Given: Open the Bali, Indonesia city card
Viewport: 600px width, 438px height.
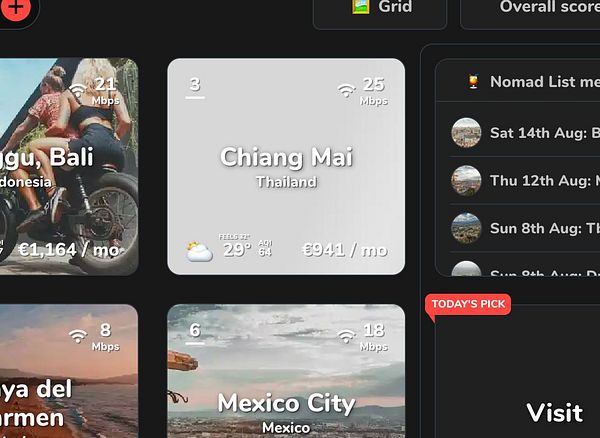Looking at the screenshot, I should (x=69, y=166).
